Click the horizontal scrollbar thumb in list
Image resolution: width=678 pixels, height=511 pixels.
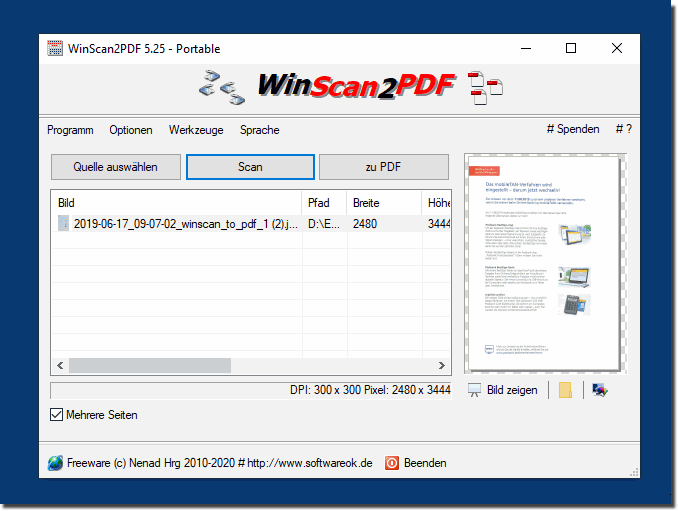pyautogui.click(x=150, y=365)
